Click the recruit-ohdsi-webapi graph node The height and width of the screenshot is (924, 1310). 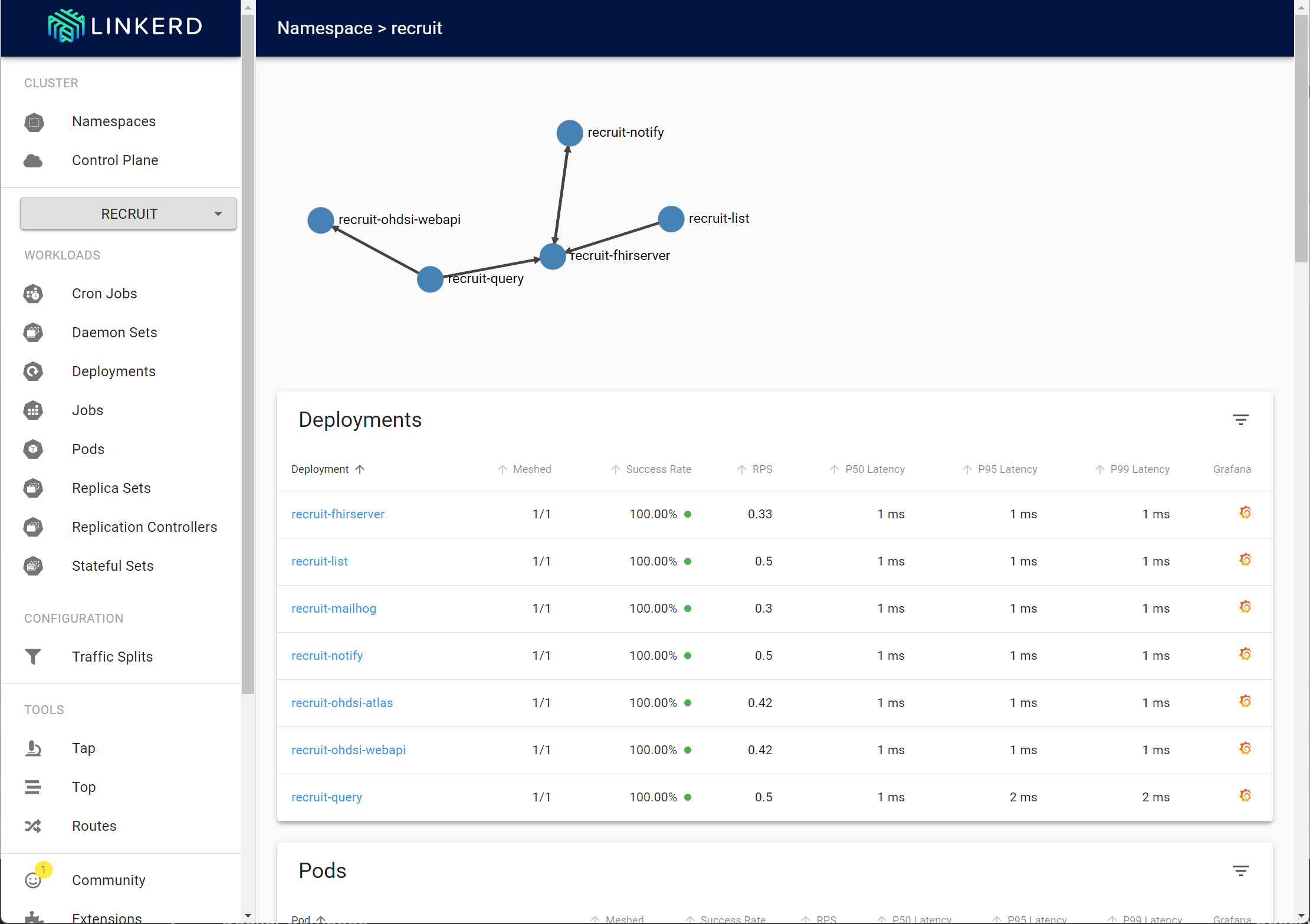[x=321, y=221]
